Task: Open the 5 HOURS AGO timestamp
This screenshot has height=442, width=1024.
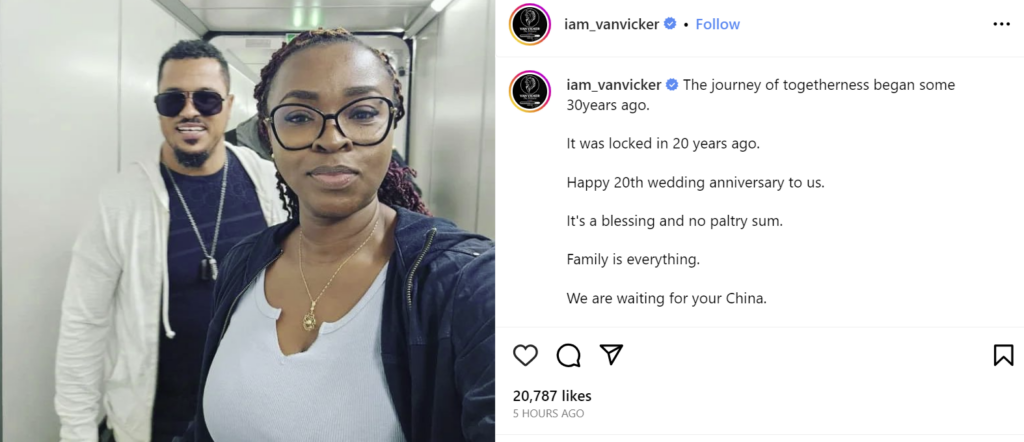Action: tap(549, 414)
